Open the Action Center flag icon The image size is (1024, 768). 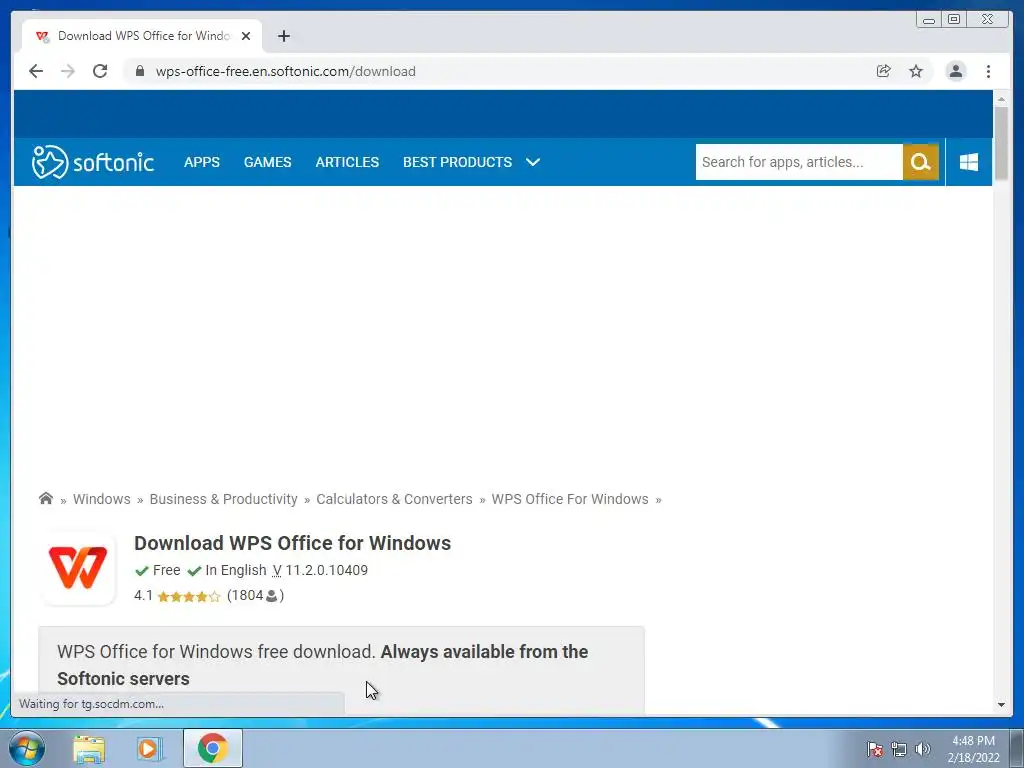point(875,749)
